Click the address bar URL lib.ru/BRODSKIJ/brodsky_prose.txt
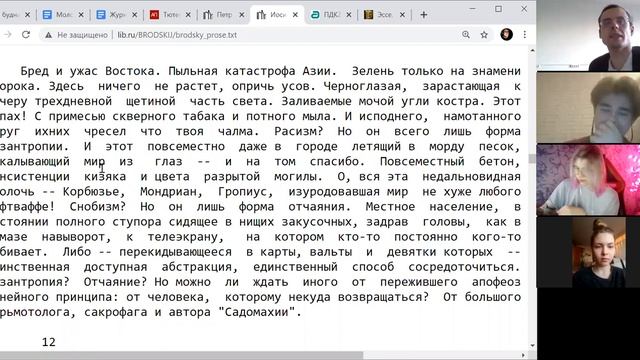The width and height of the screenshot is (640, 360). pyautogui.click(x=177, y=35)
